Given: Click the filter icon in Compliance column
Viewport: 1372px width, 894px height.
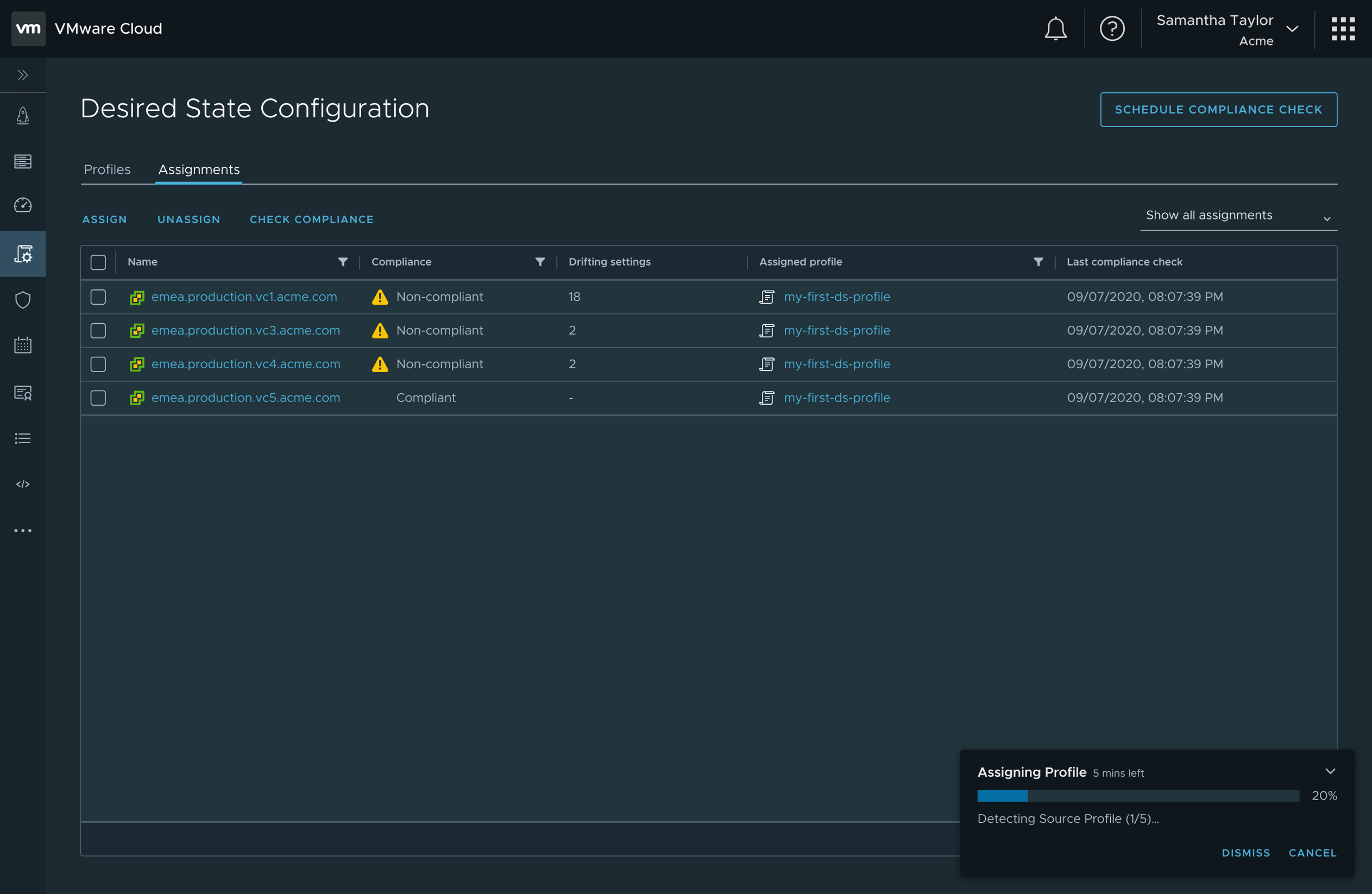Looking at the screenshot, I should [x=539, y=262].
